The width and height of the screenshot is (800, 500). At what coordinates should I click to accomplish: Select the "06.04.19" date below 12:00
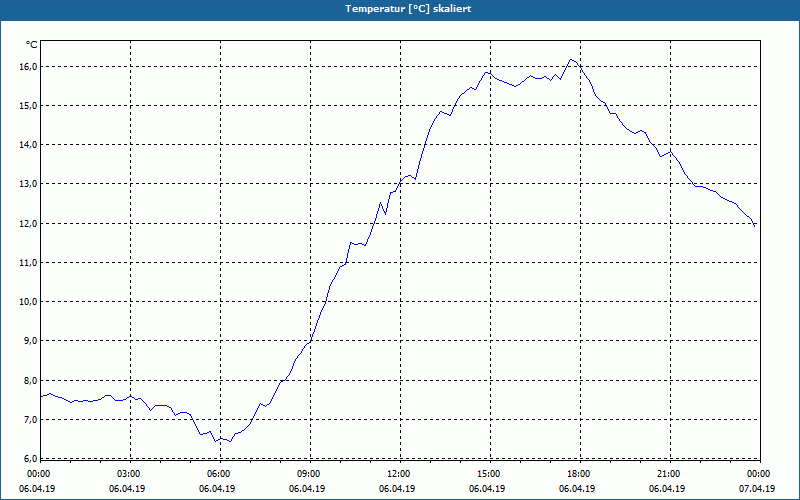(397, 489)
